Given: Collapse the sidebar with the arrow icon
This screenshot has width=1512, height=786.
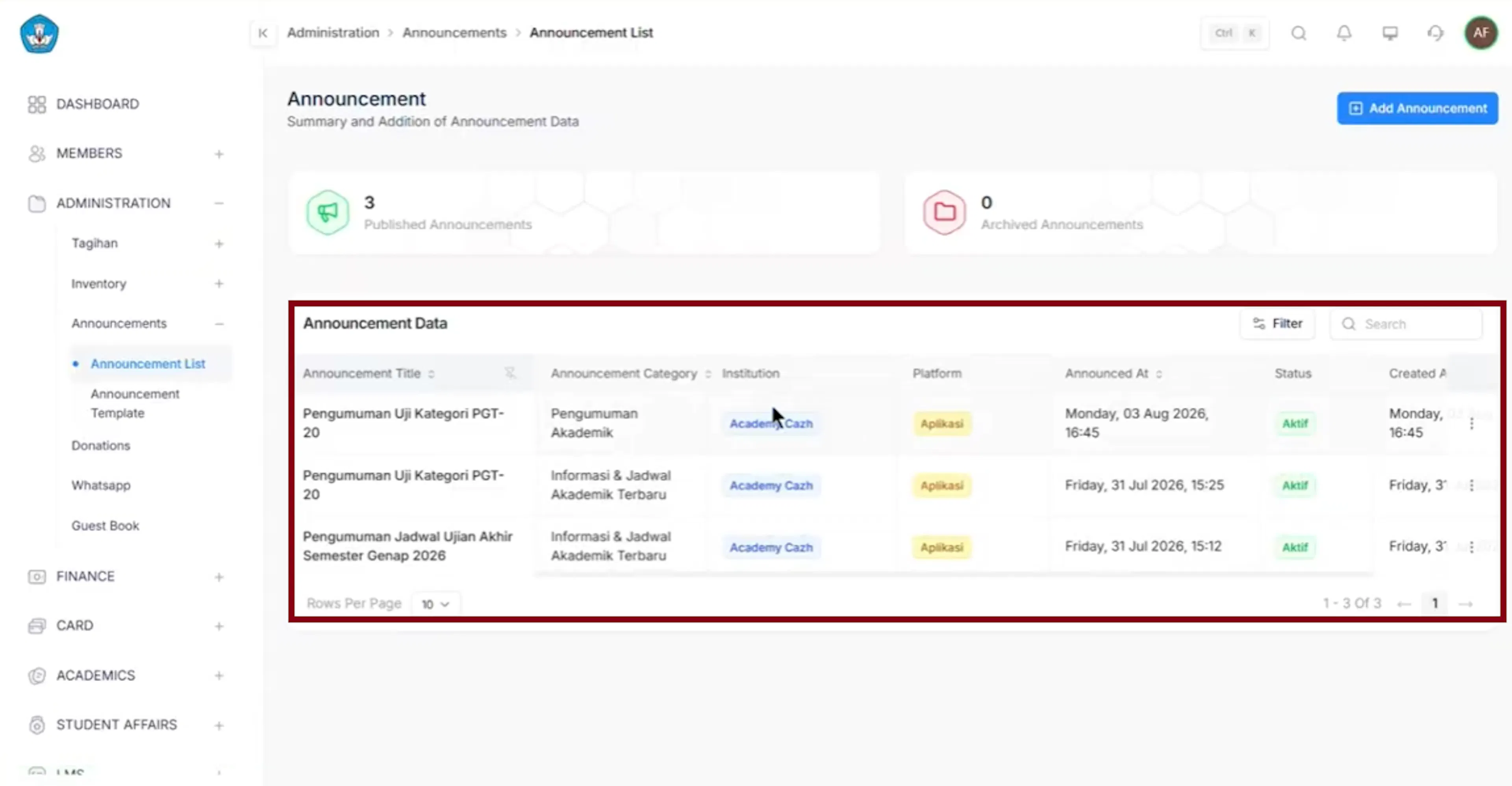Looking at the screenshot, I should coord(262,33).
